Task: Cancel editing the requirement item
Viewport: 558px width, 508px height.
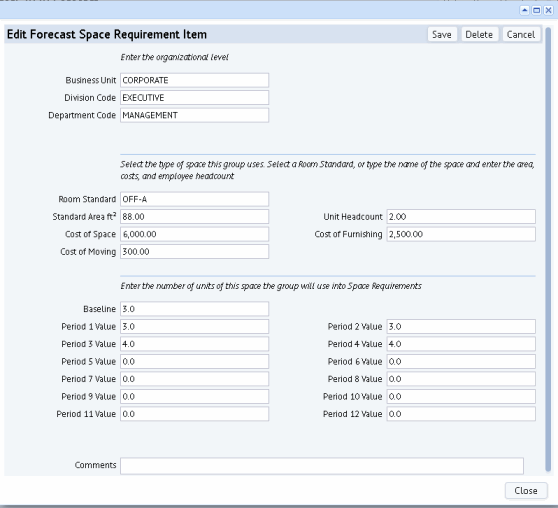Action: [x=521, y=35]
